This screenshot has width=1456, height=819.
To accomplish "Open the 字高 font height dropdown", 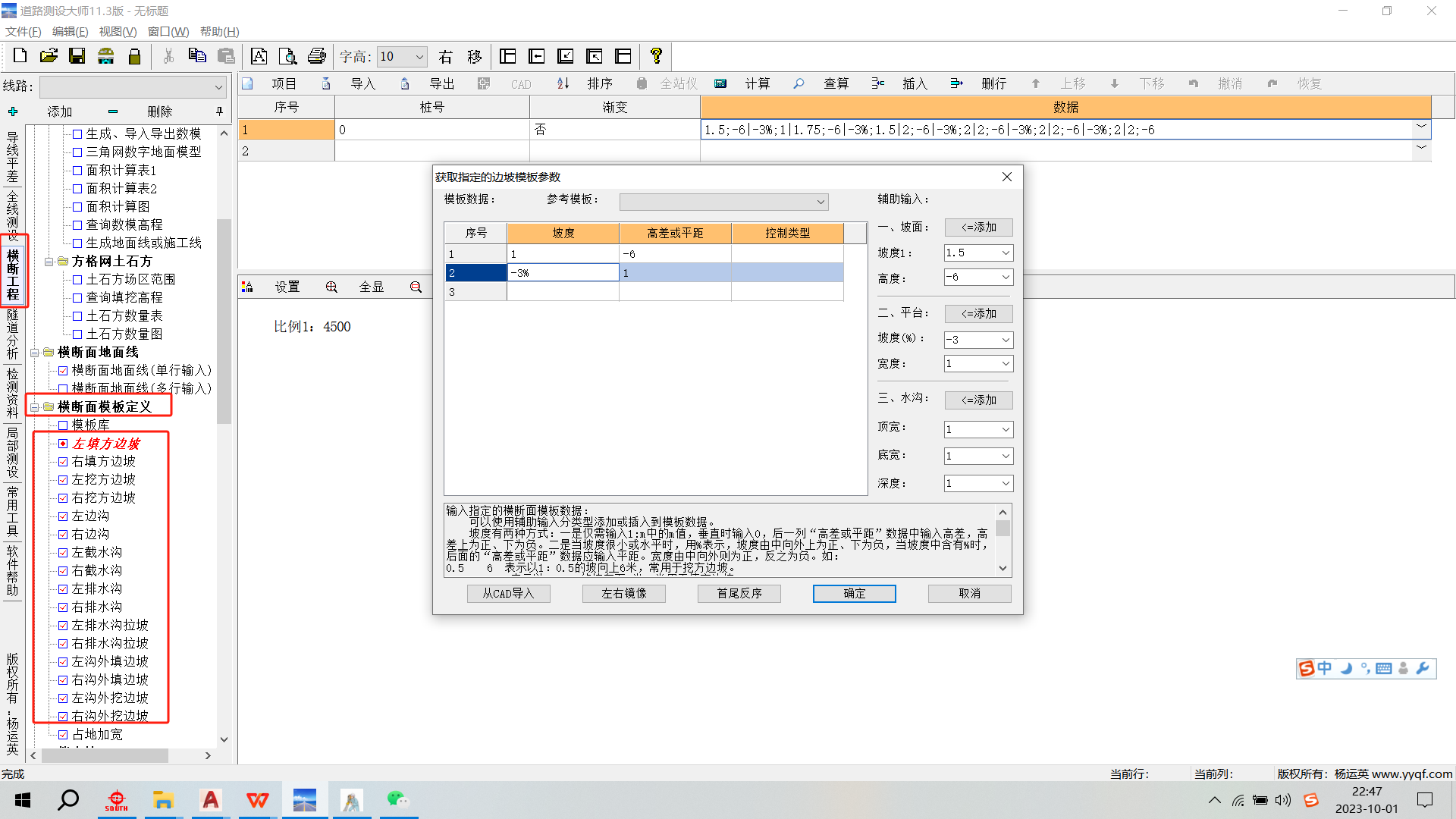I will (419, 57).
